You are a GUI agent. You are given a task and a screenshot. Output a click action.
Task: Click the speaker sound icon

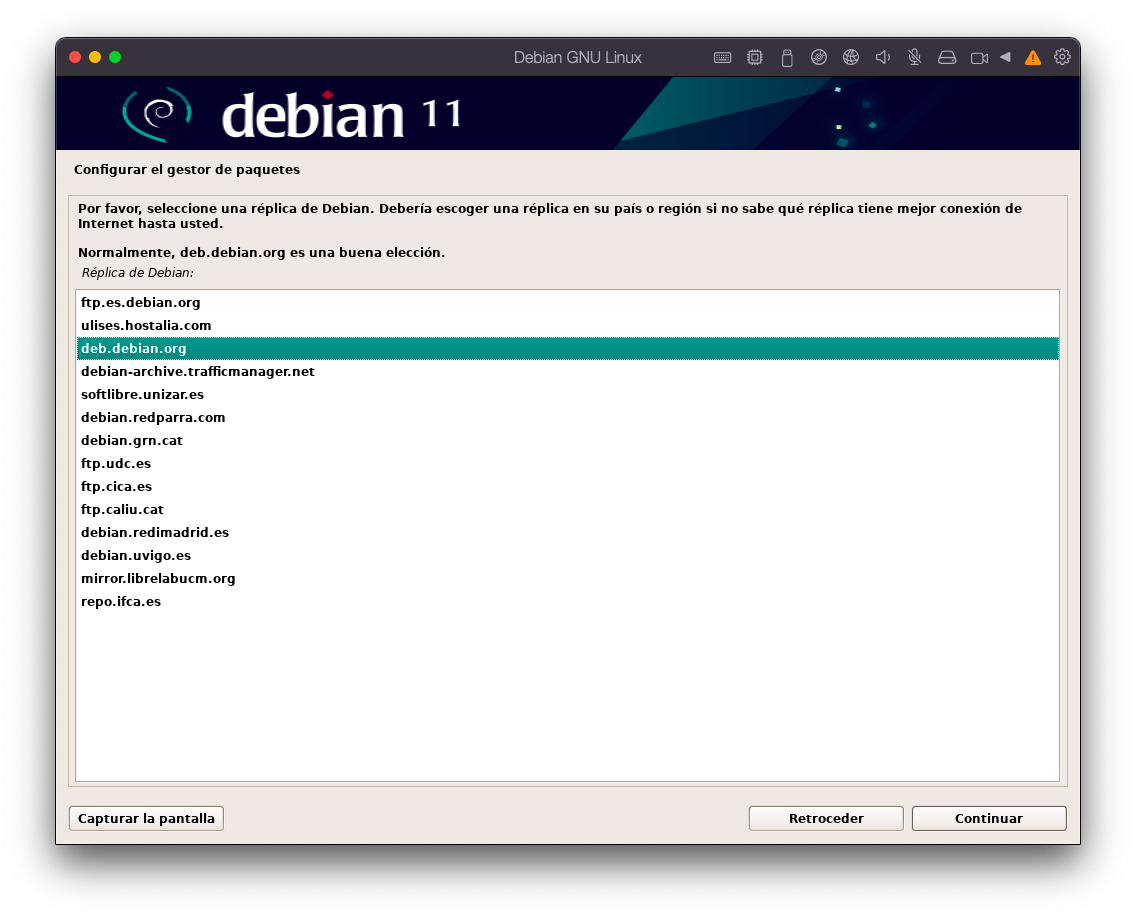coord(882,58)
